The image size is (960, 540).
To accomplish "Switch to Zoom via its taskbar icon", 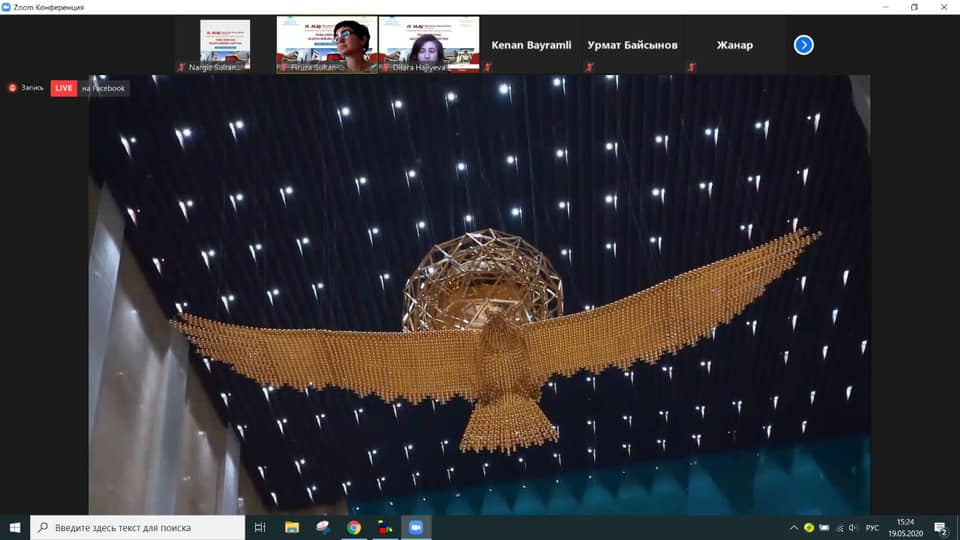I will point(416,527).
